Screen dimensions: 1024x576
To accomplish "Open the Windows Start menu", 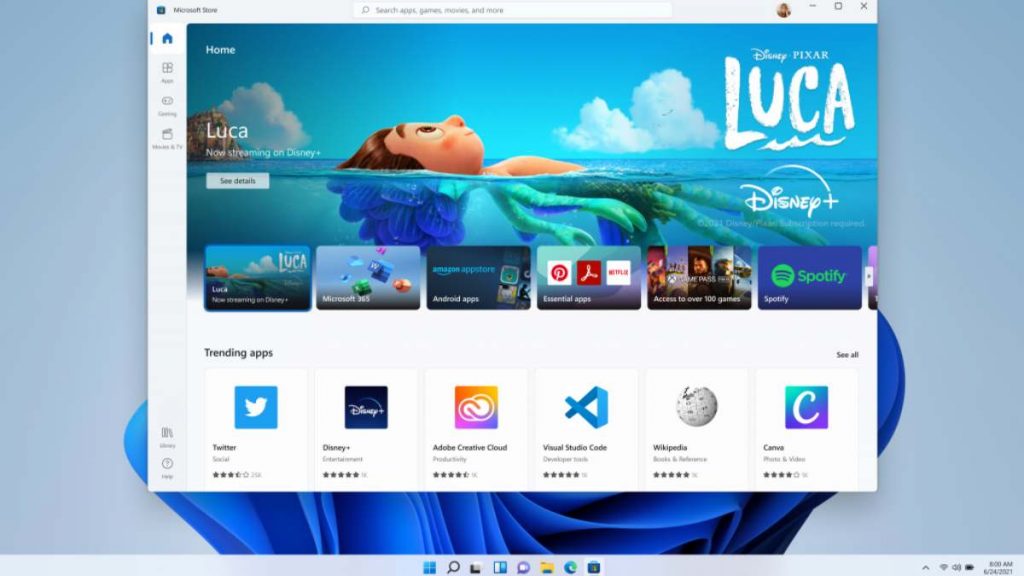I will [x=430, y=567].
